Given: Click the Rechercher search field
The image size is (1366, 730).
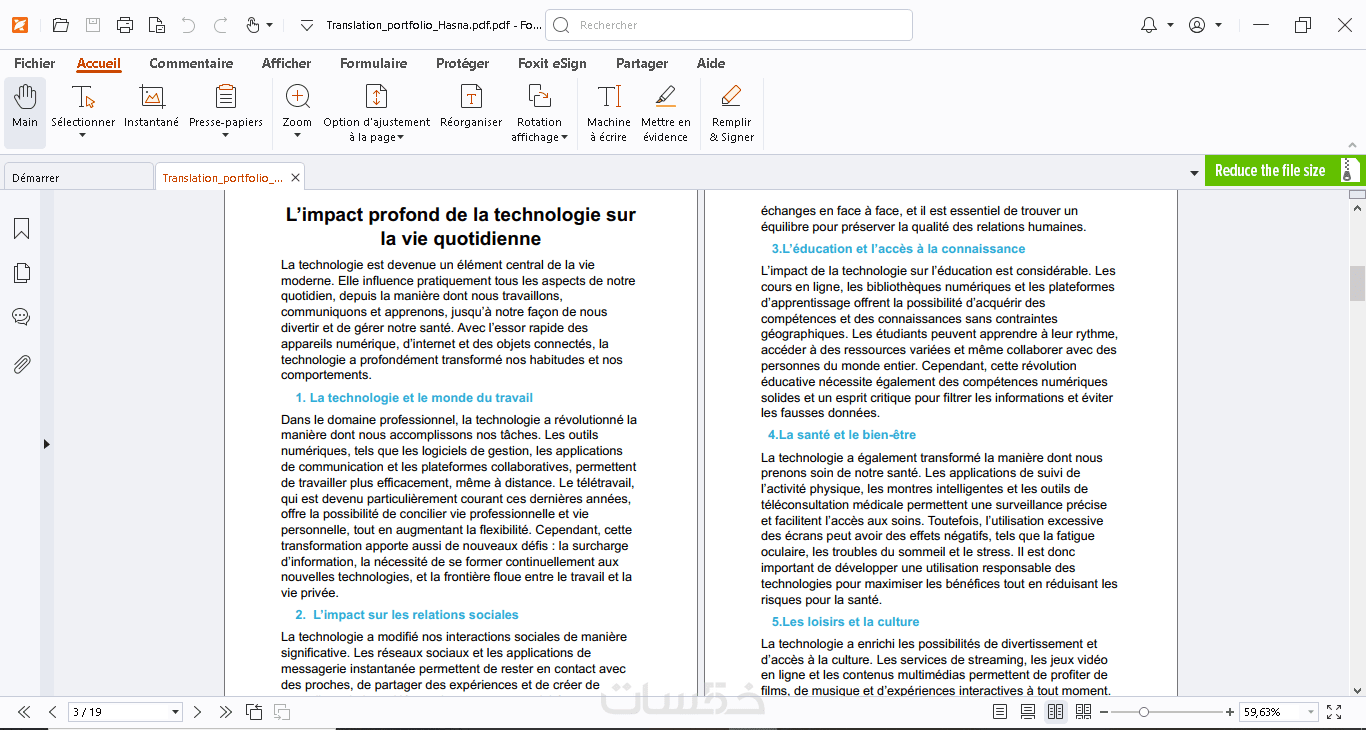Looking at the screenshot, I should point(729,25).
